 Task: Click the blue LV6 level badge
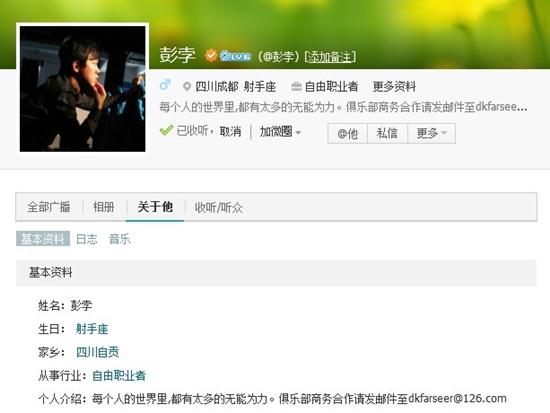[235, 56]
